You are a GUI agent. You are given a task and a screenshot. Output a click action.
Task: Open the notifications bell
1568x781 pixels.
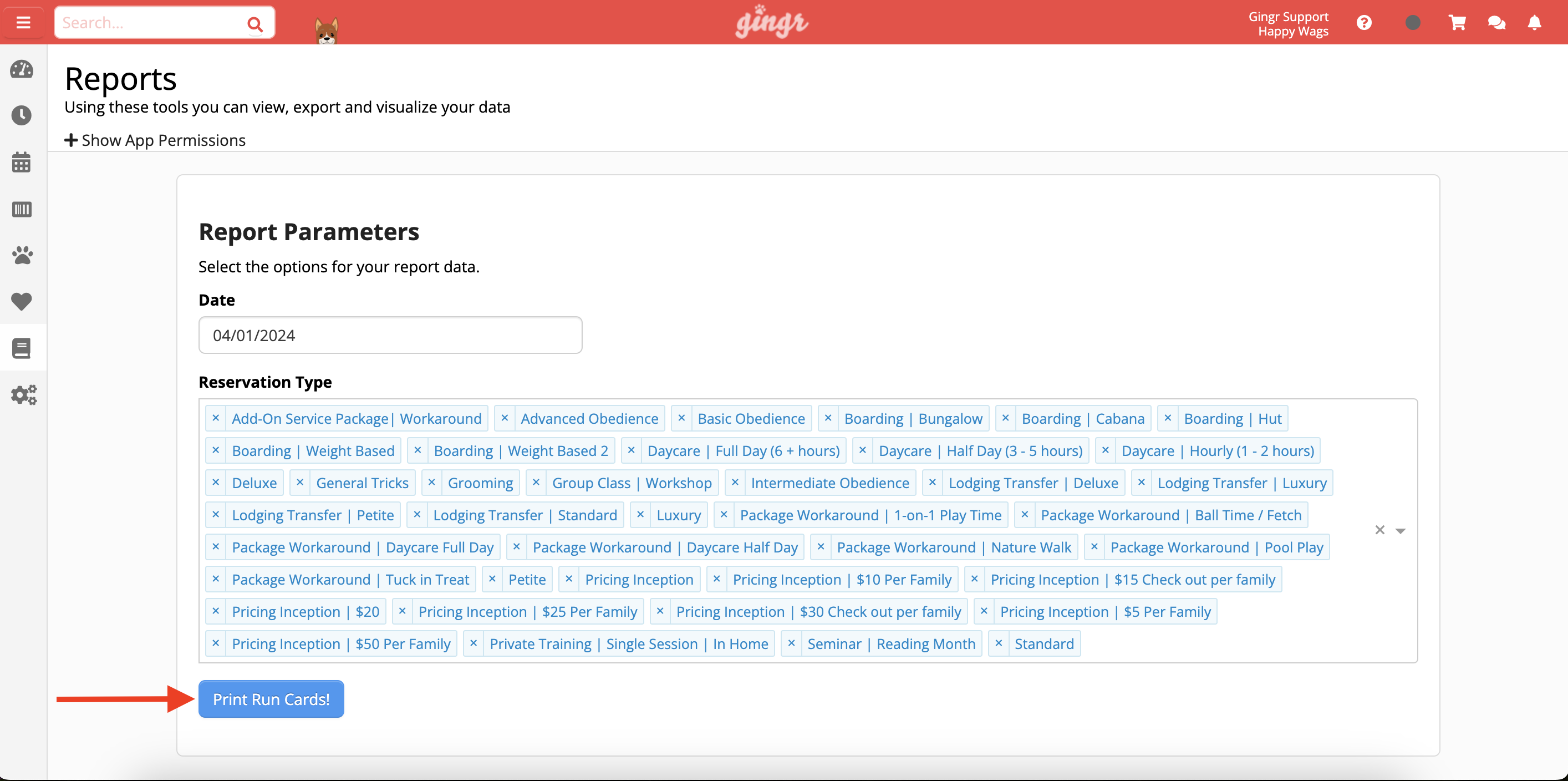click(1535, 23)
